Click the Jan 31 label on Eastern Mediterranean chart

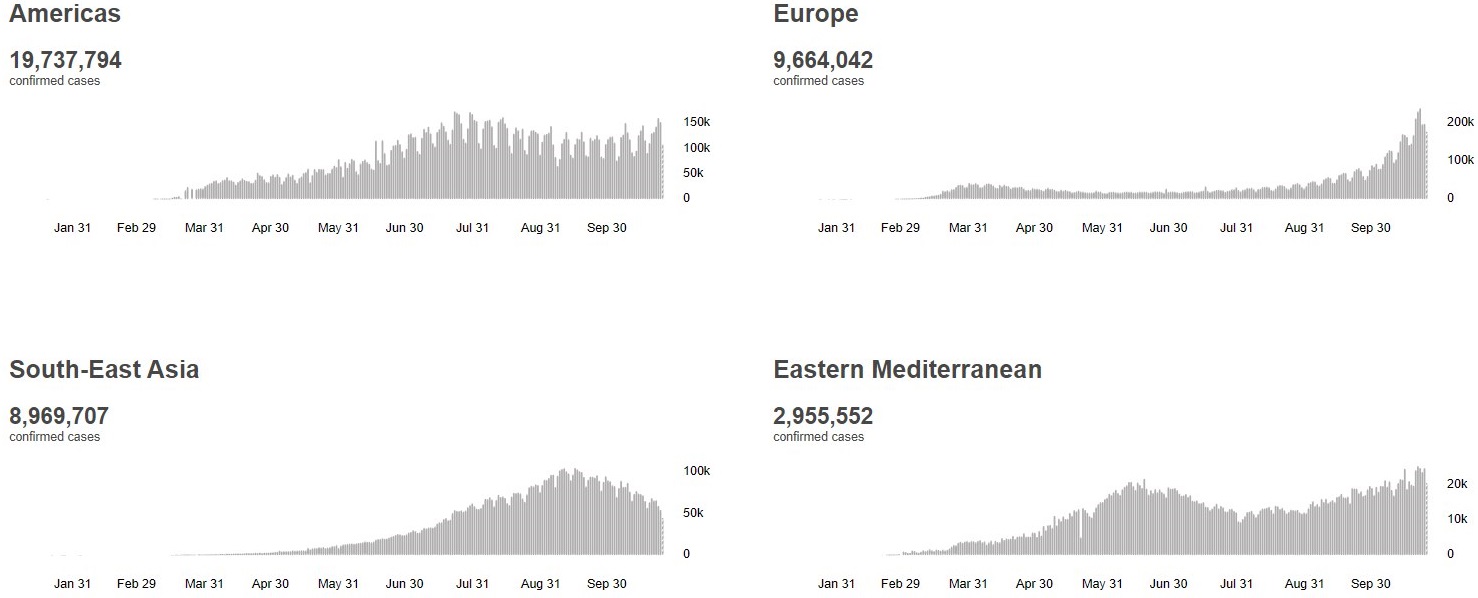[x=836, y=584]
